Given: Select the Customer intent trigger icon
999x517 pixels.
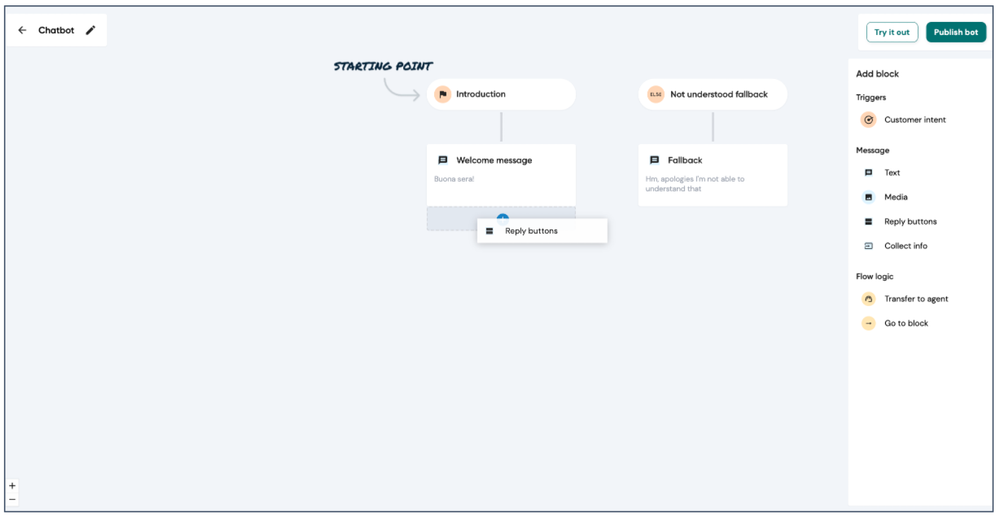Looking at the screenshot, I should tap(868, 119).
